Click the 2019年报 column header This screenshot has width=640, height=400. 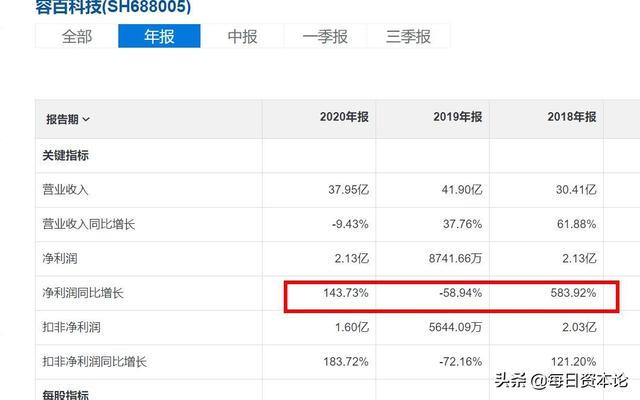(x=458, y=117)
